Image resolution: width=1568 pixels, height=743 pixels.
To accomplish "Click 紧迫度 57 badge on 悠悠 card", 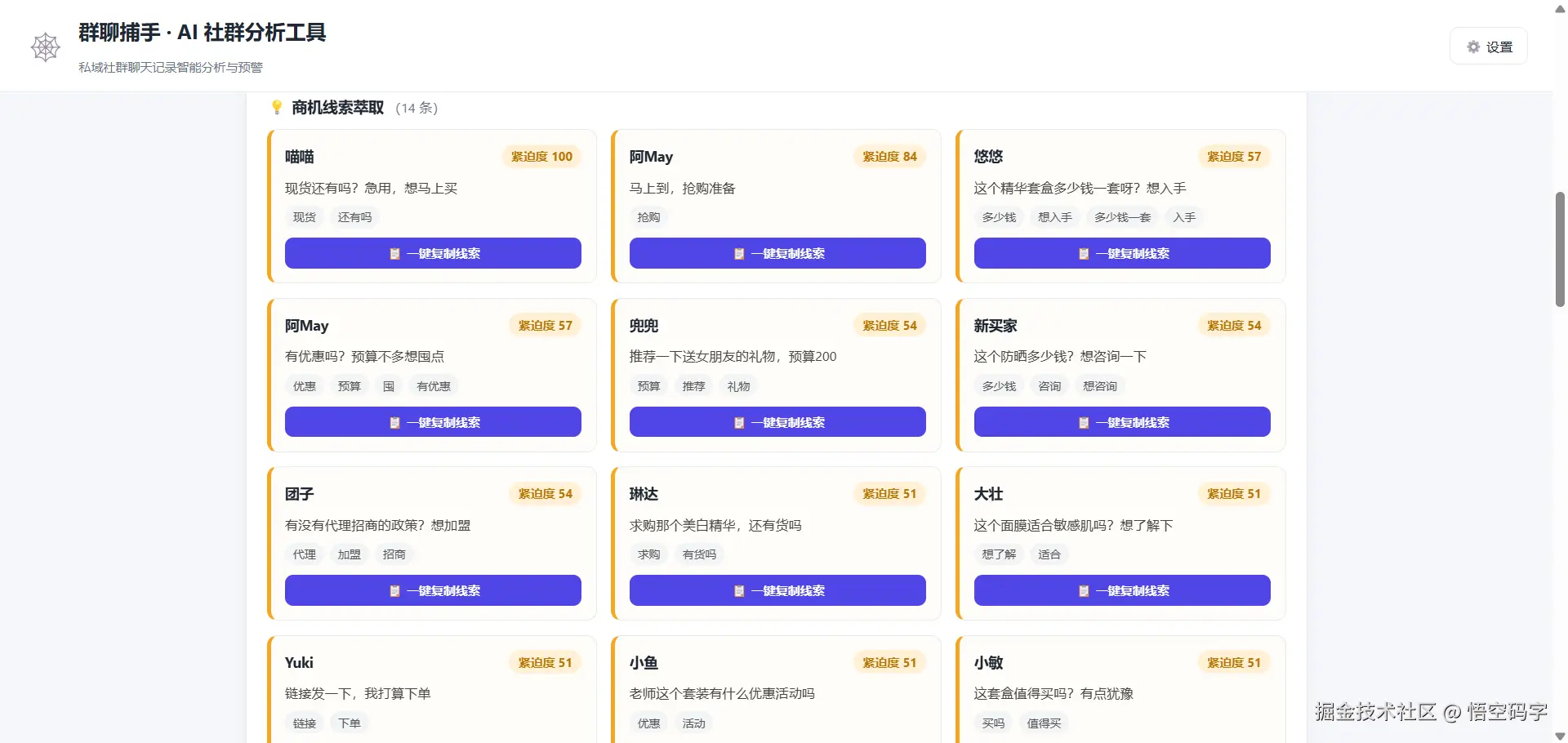I will (1234, 156).
